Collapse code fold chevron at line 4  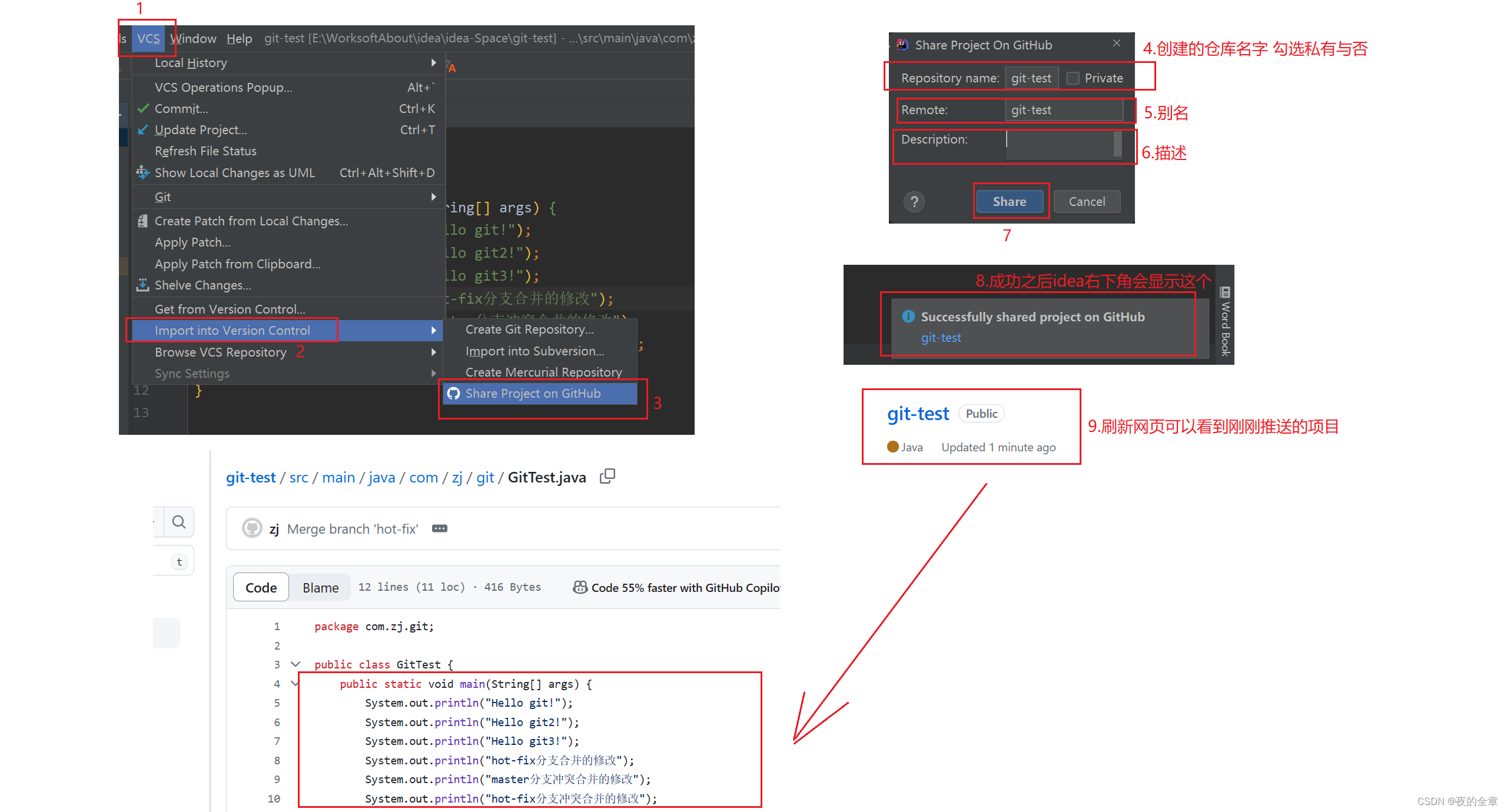click(296, 683)
